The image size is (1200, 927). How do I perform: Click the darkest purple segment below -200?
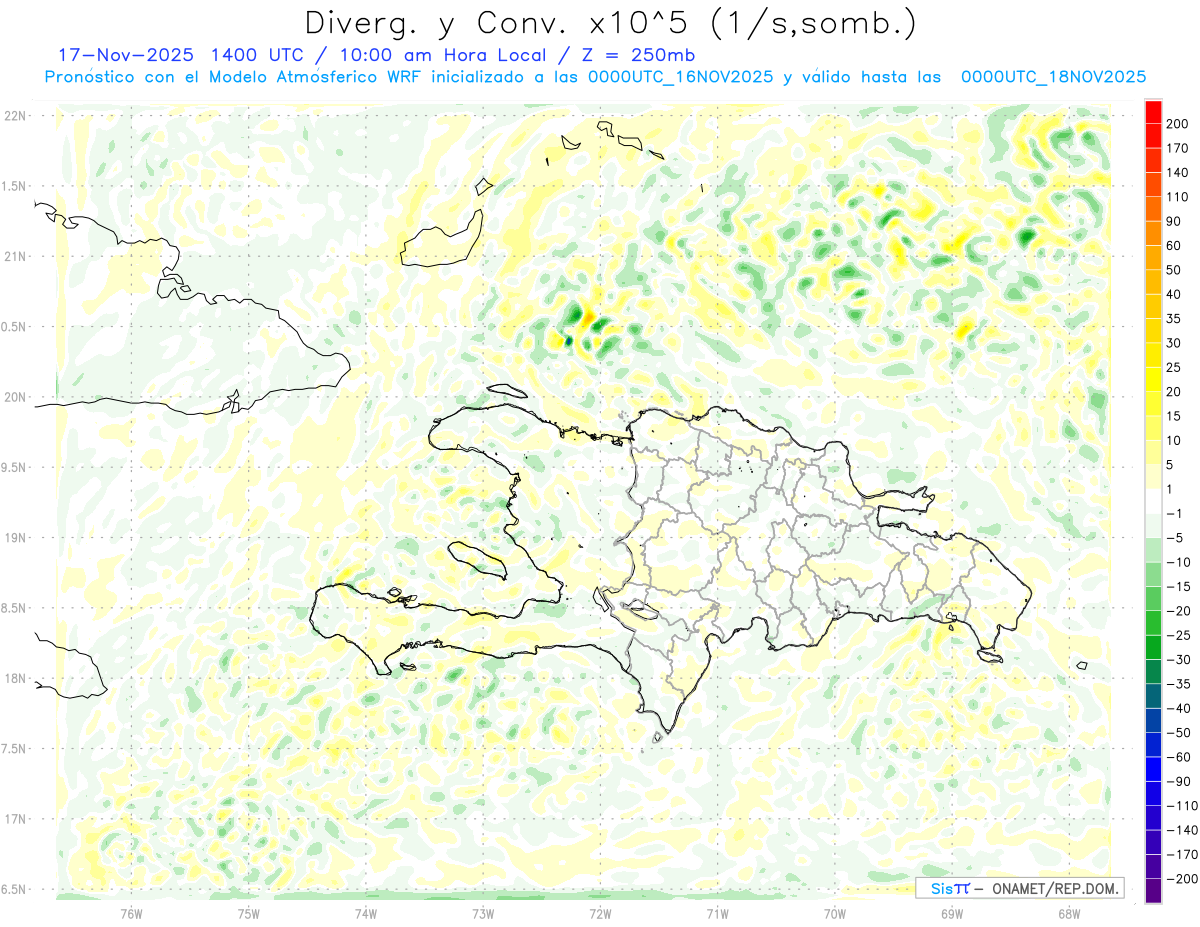(1154, 890)
